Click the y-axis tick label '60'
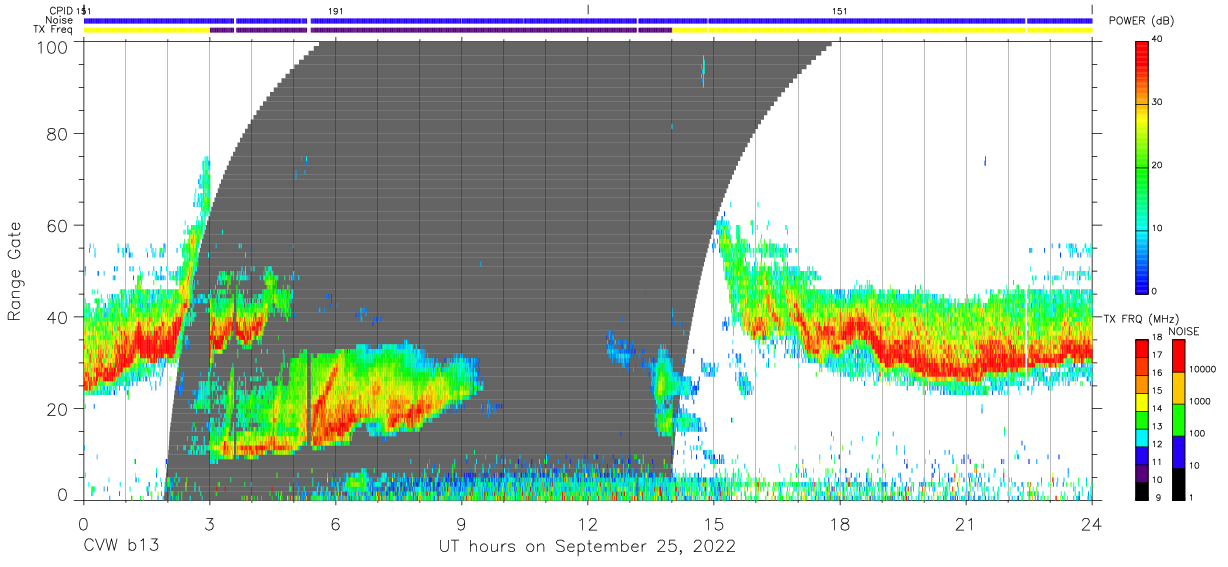 59,226
